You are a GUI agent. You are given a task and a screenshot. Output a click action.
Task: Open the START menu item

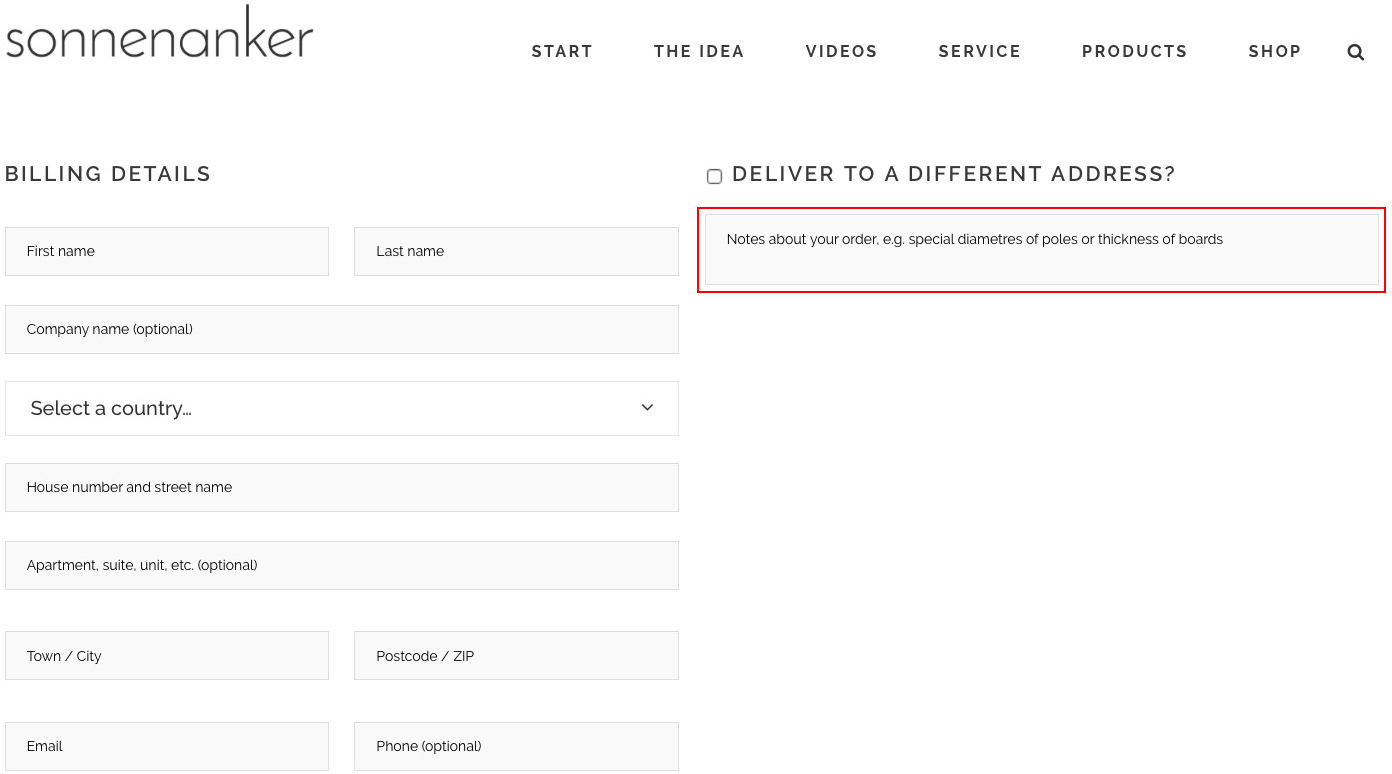click(562, 52)
